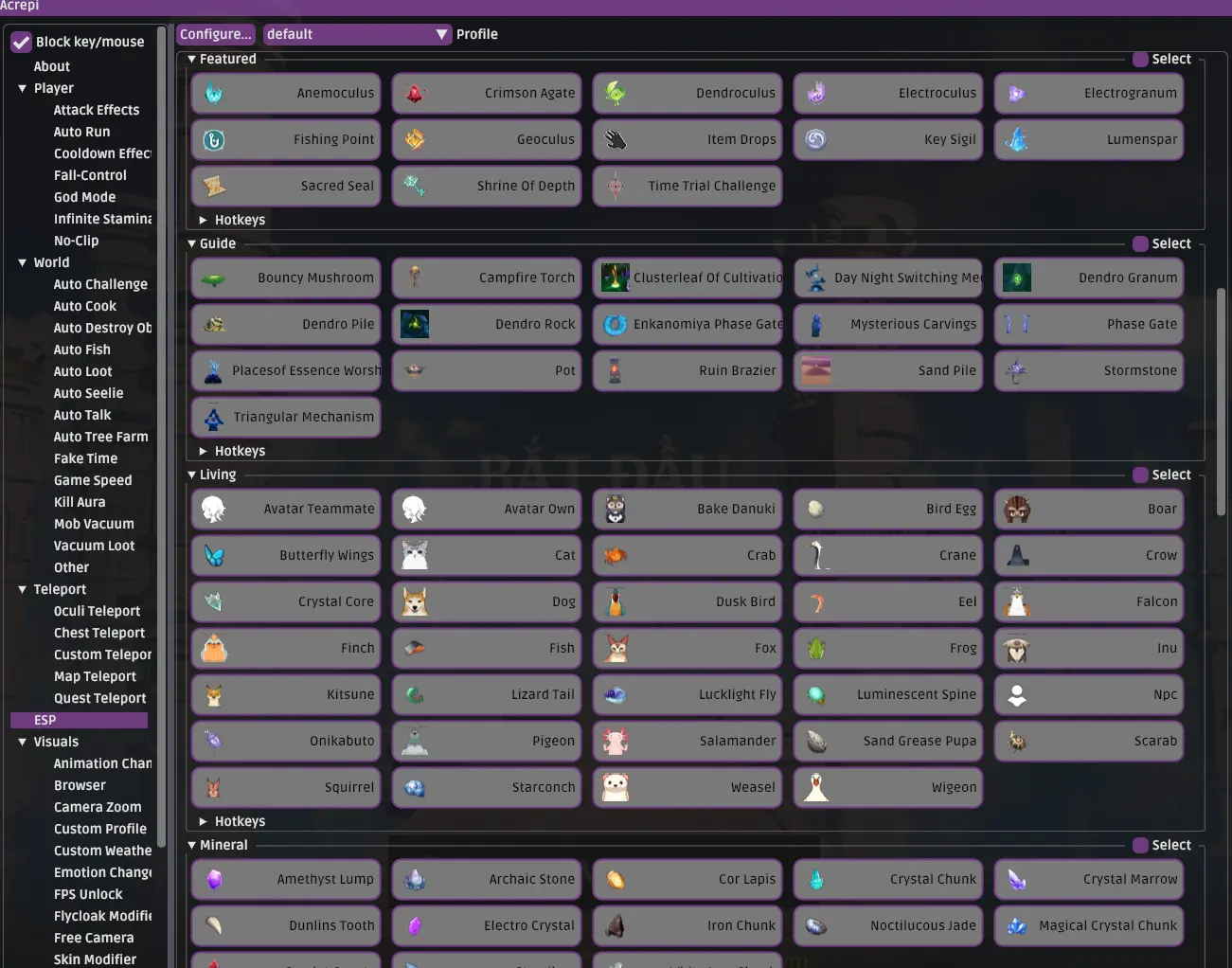The height and width of the screenshot is (968, 1232).
Task: Open the ESP page in sidebar
Action: coord(79,720)
